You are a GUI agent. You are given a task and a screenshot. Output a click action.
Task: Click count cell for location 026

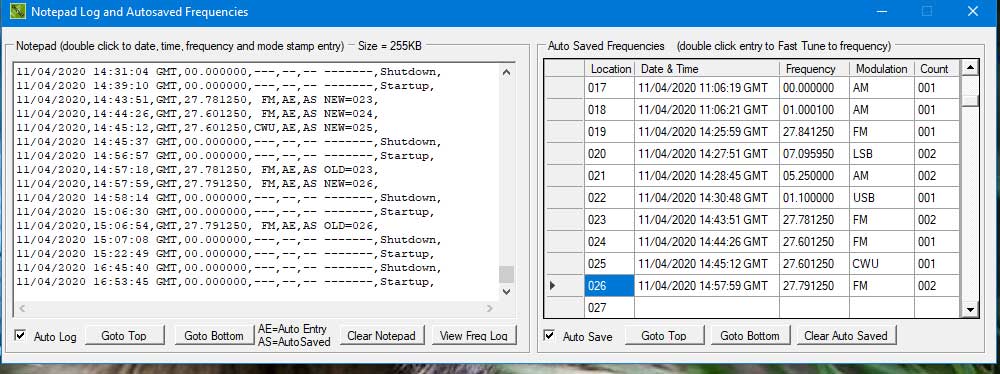coord(937,286)
